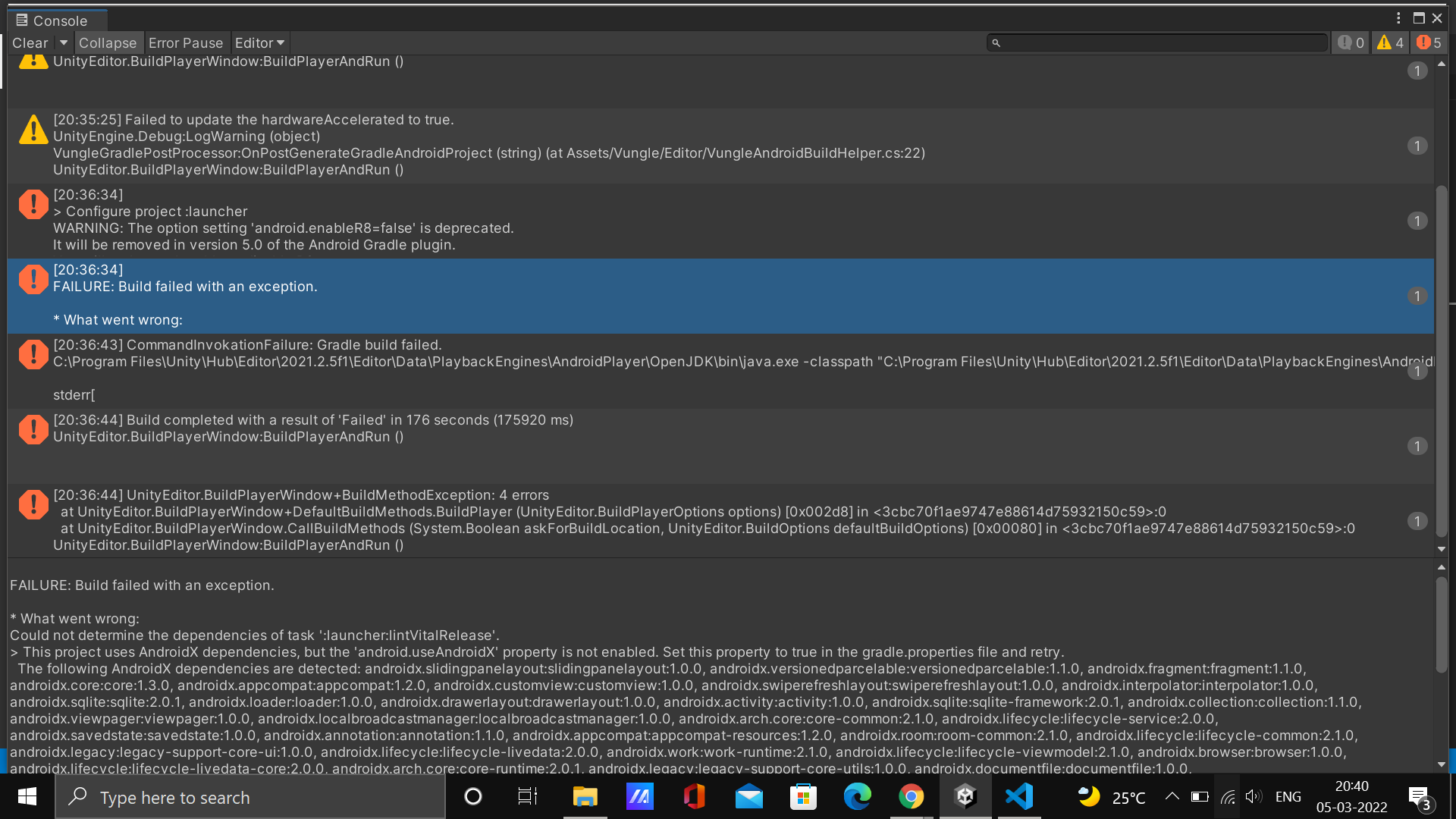The height and width of the screenshot is (819, 1456).
Task: Toggle info messages filter showing 0
Action: (1351, 43)
